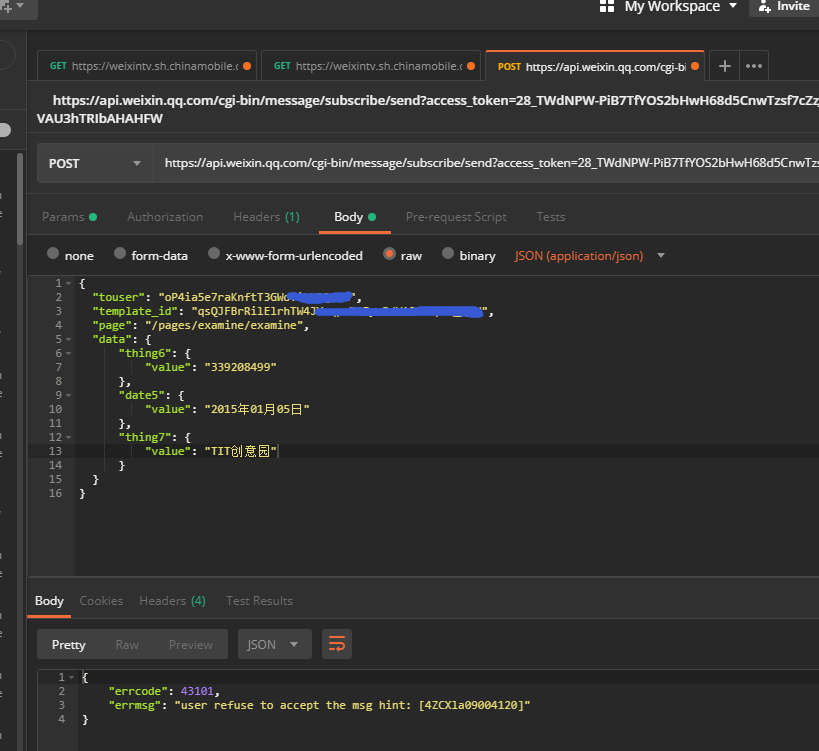
Task: Open the Pre-request Script tab
Action: [456, 217]
